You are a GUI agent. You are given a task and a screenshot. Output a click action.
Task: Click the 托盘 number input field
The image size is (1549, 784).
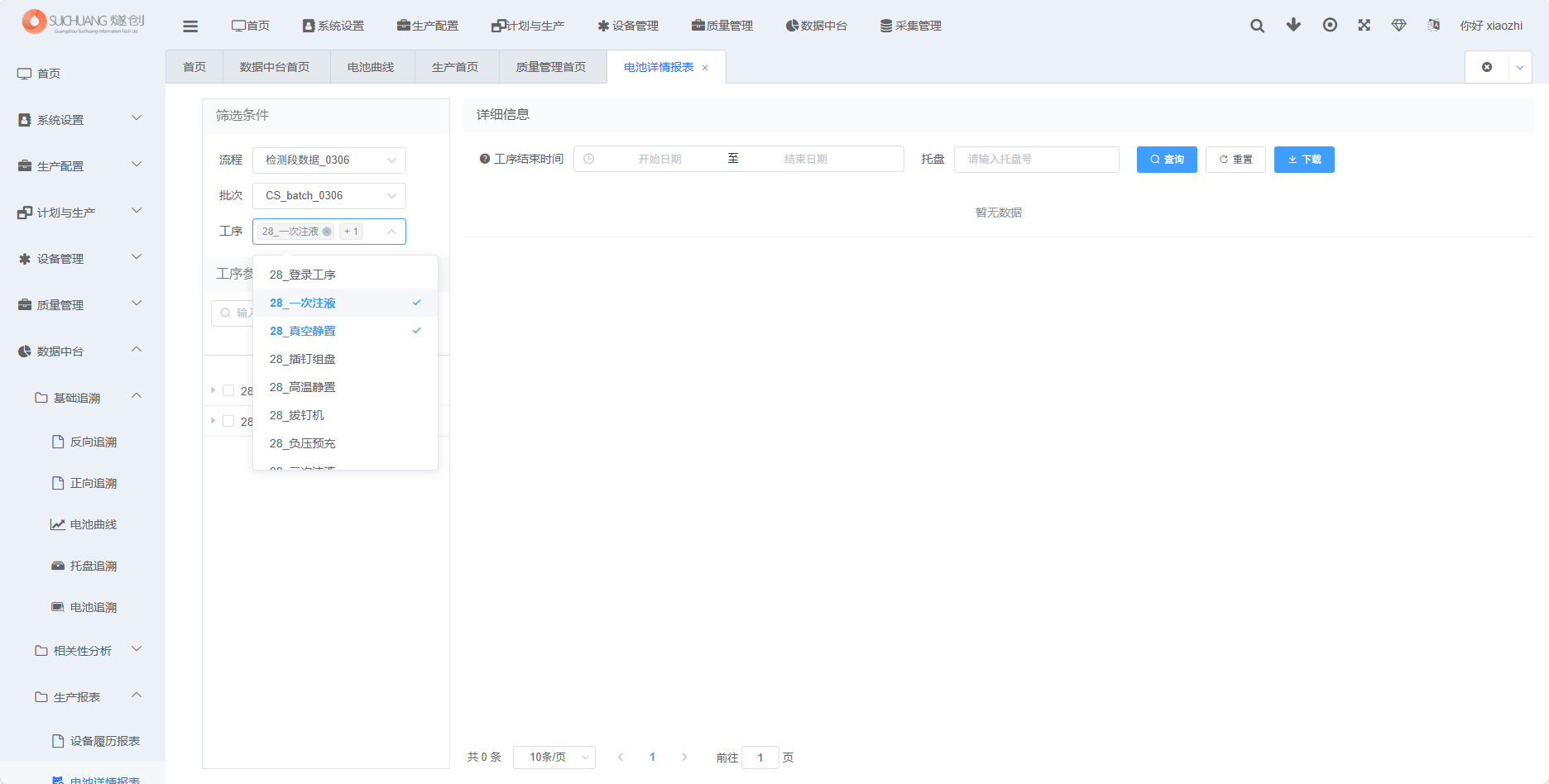point(1037,160)
